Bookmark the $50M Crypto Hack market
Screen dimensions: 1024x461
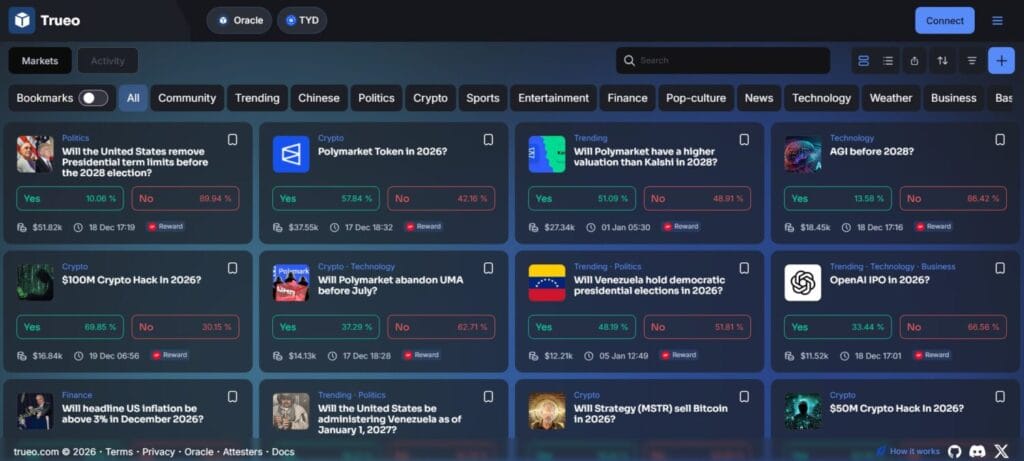pos(1000,397)
